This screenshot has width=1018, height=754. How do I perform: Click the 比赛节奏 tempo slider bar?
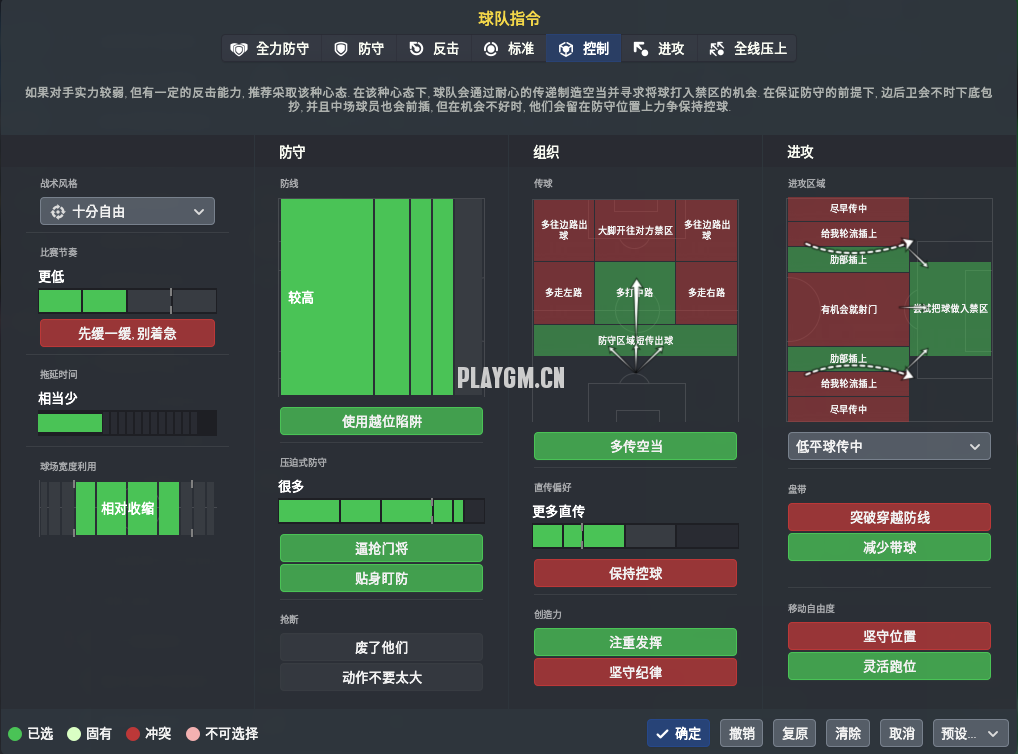coord(127,301)
